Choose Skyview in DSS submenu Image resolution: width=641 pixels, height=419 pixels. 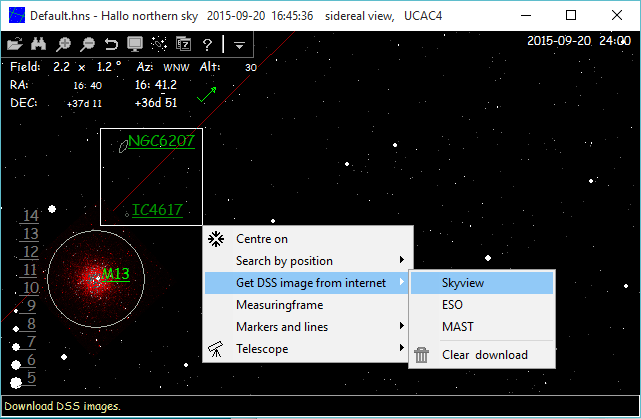482,283
